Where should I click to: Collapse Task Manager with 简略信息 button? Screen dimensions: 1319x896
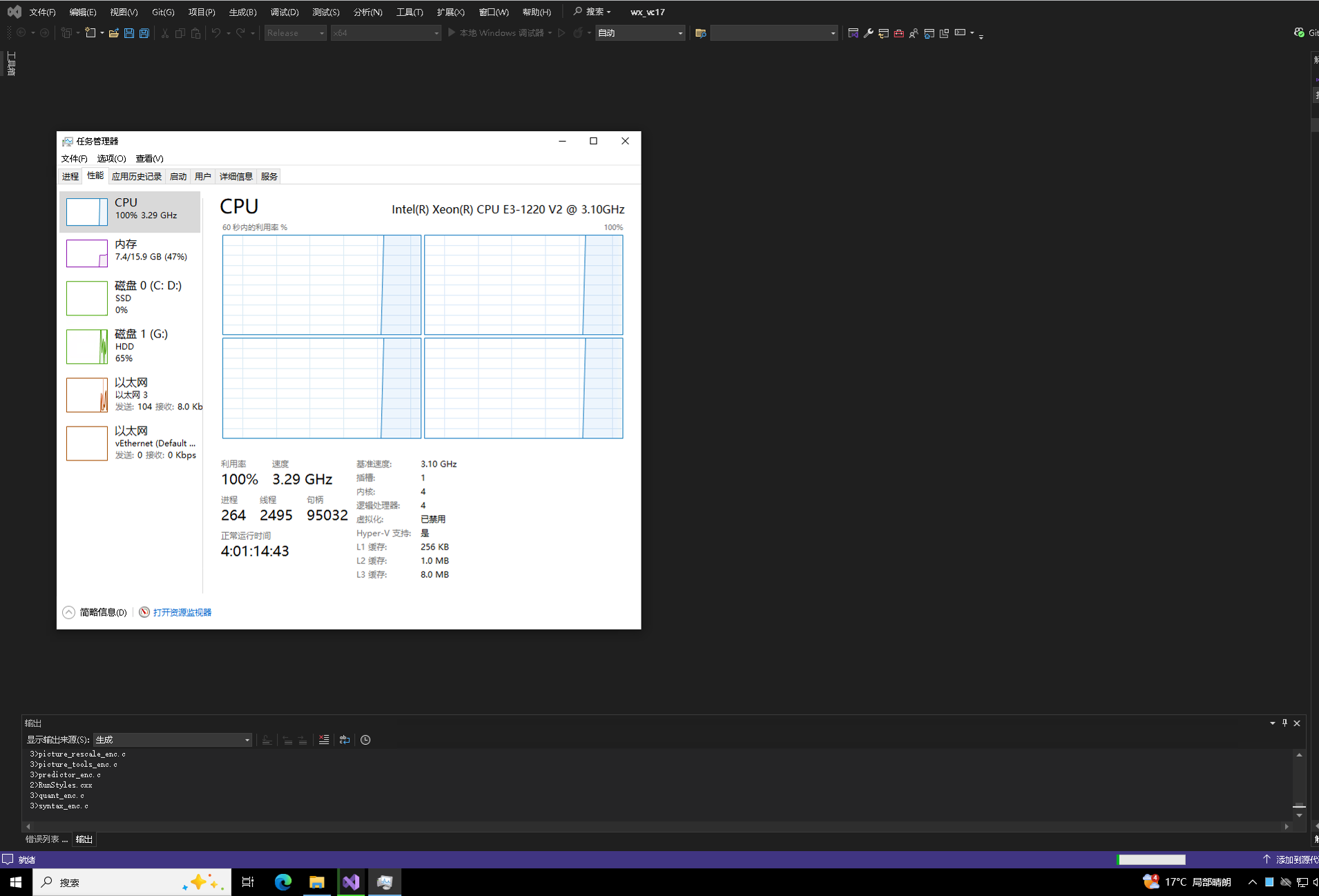click(x=95, y=612)
